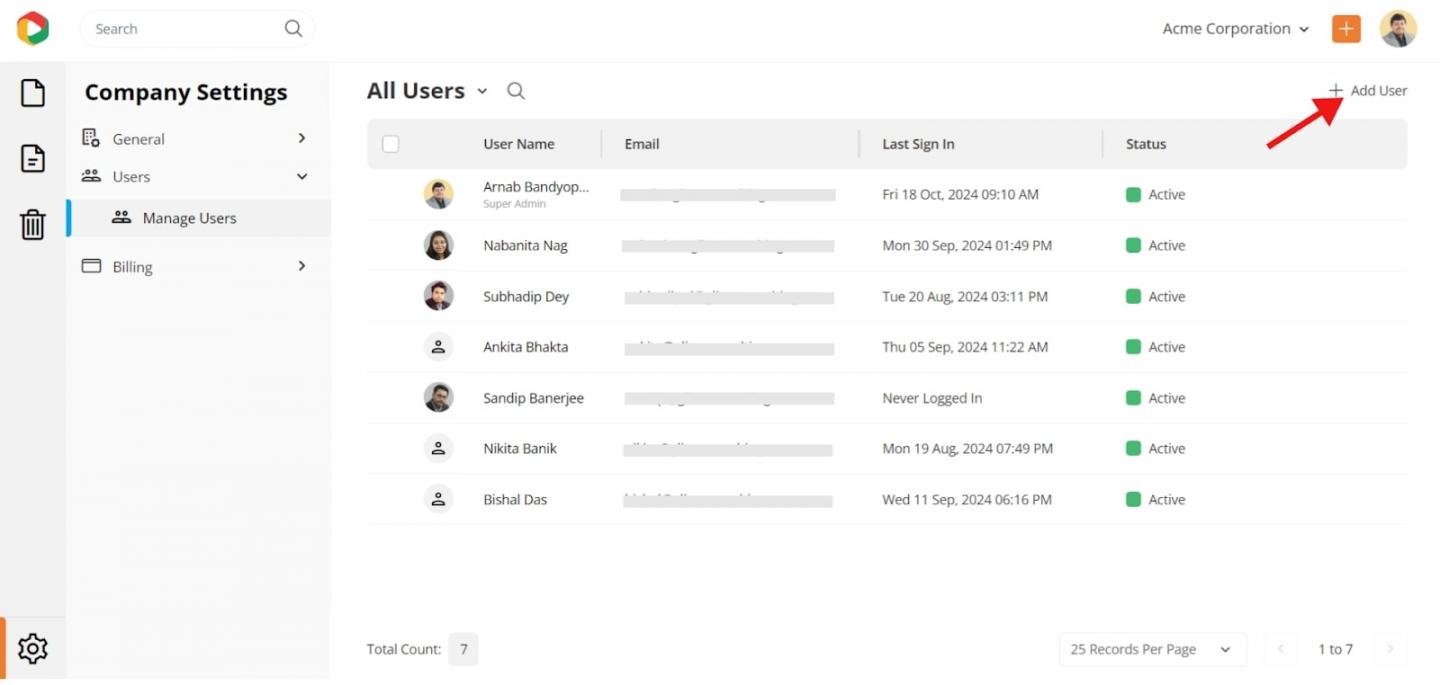The width and height of the screenshot is (1440, 685).
Task: Open the documents icon in left sidebar
Action: [x=33, y=93]
